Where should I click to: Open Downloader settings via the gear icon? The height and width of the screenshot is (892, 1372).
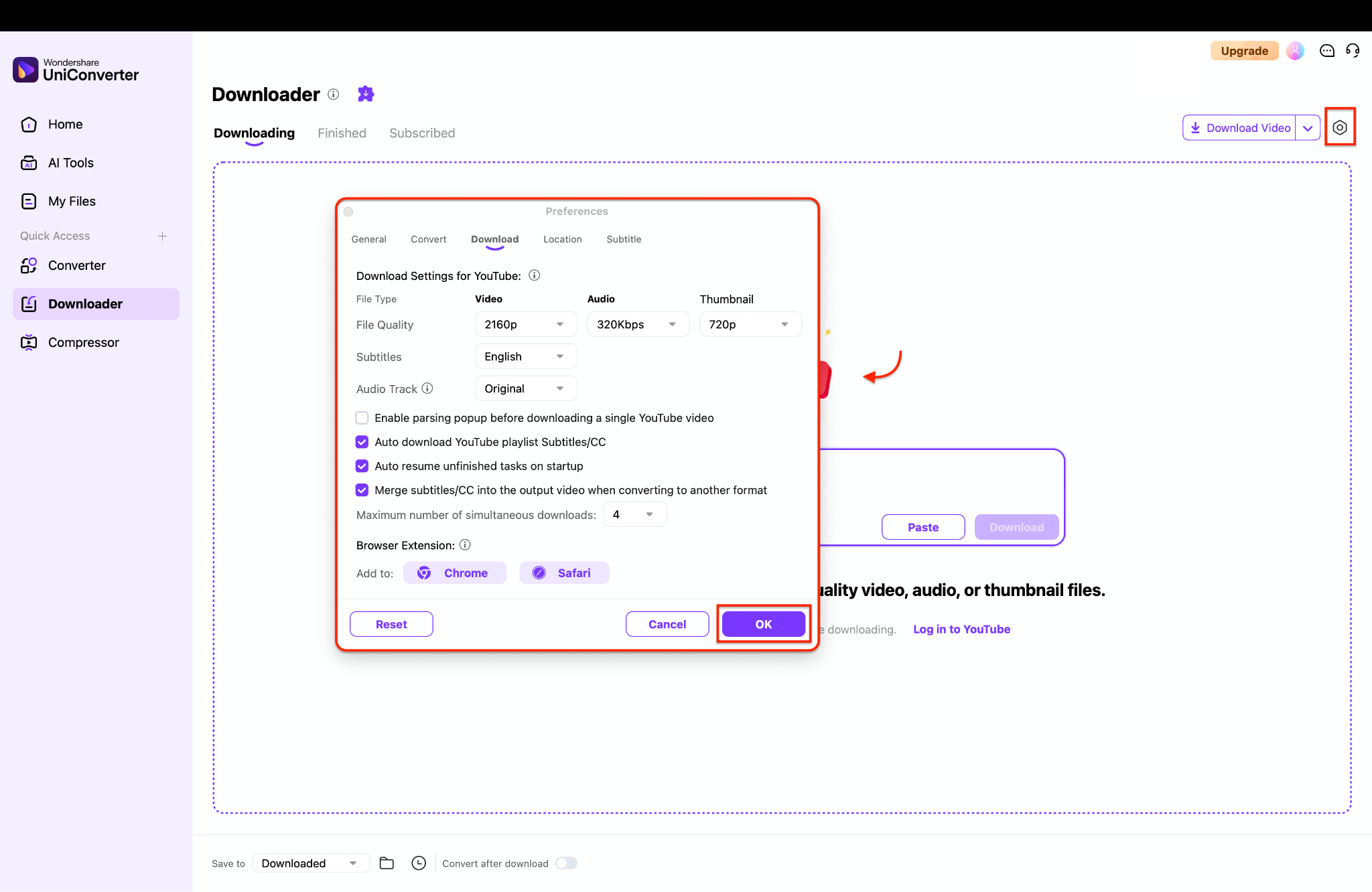click(1341, 127)
